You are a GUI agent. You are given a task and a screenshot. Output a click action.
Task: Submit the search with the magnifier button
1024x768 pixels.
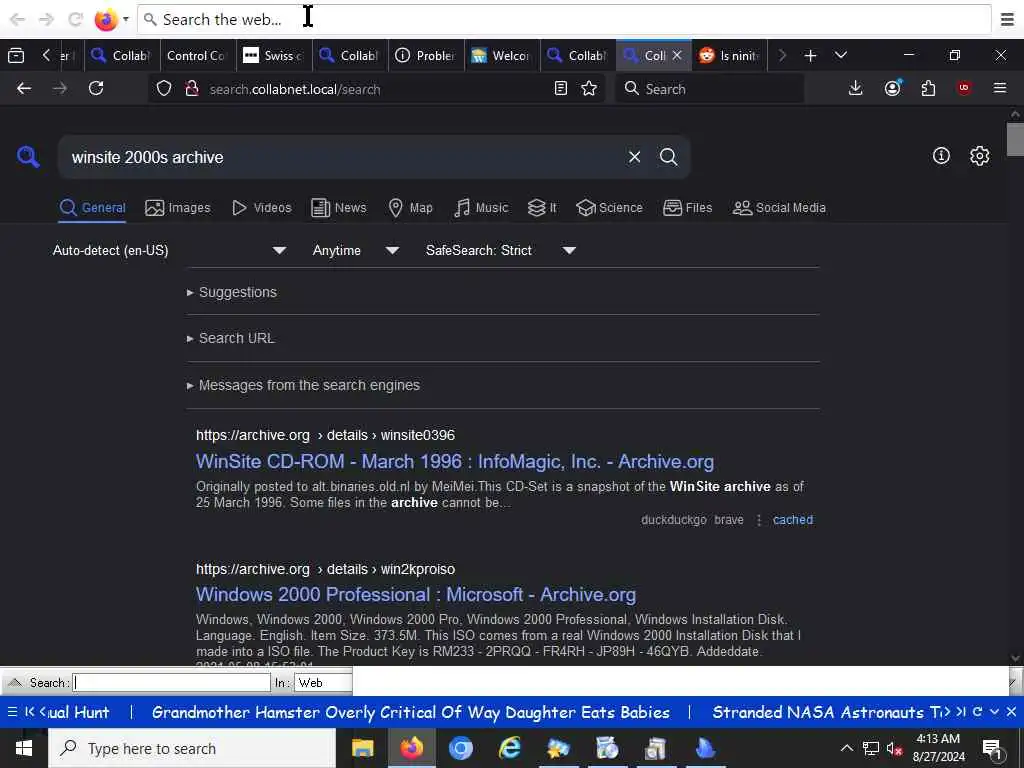668,157
